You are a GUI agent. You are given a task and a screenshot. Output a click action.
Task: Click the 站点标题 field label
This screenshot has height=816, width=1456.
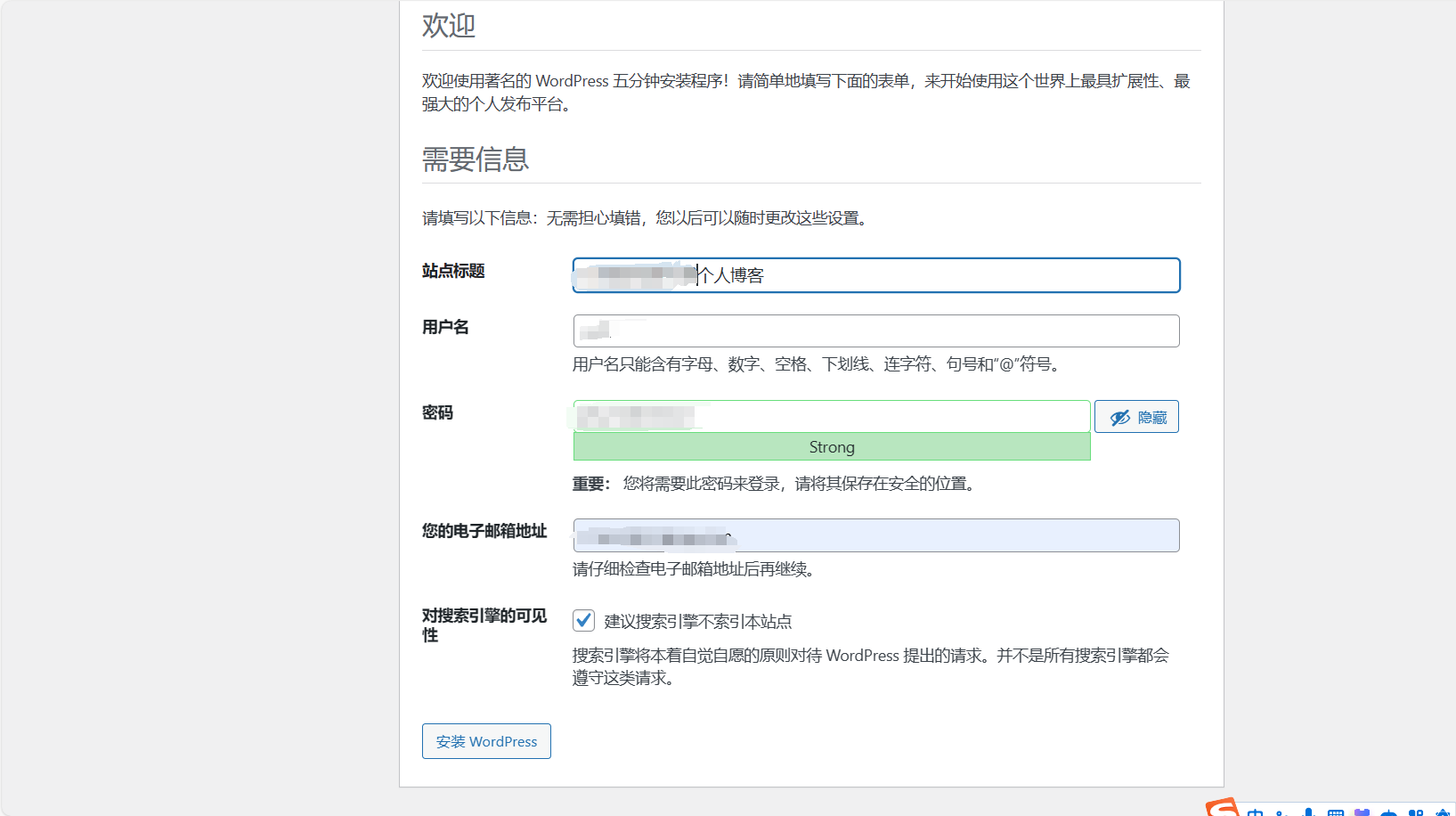(x=453, y=271)
